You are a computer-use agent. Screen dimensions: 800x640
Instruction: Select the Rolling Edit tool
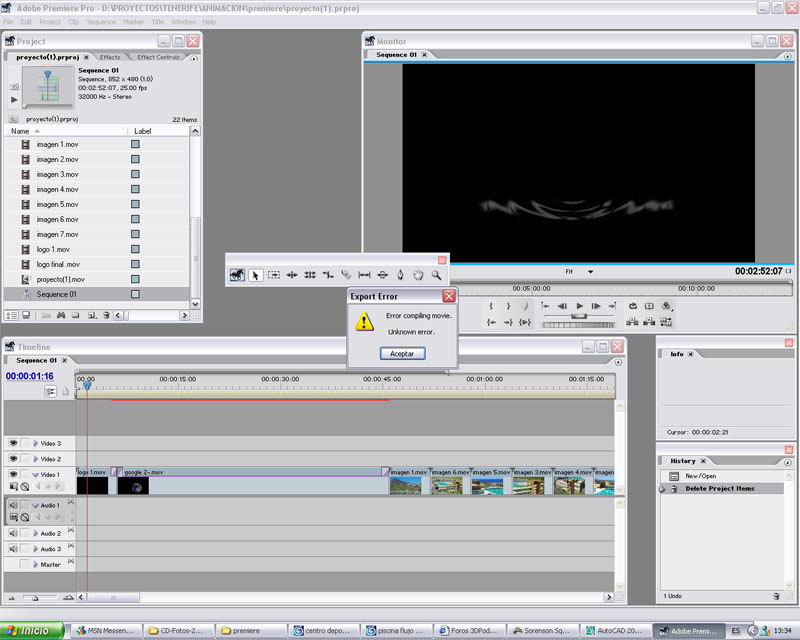tap(310, 275)
